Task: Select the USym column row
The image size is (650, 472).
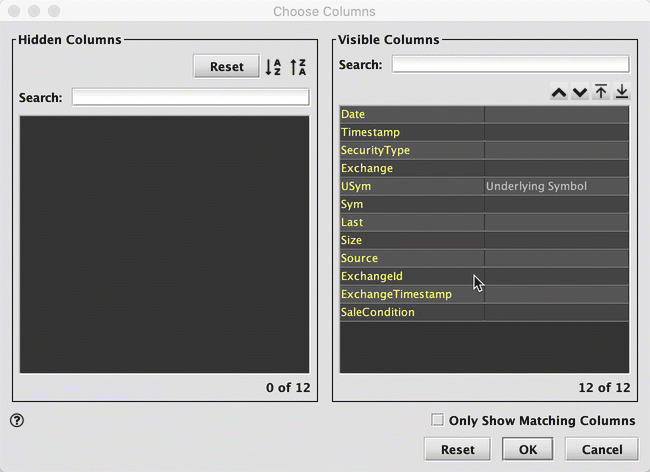Action: pos(411,186)
